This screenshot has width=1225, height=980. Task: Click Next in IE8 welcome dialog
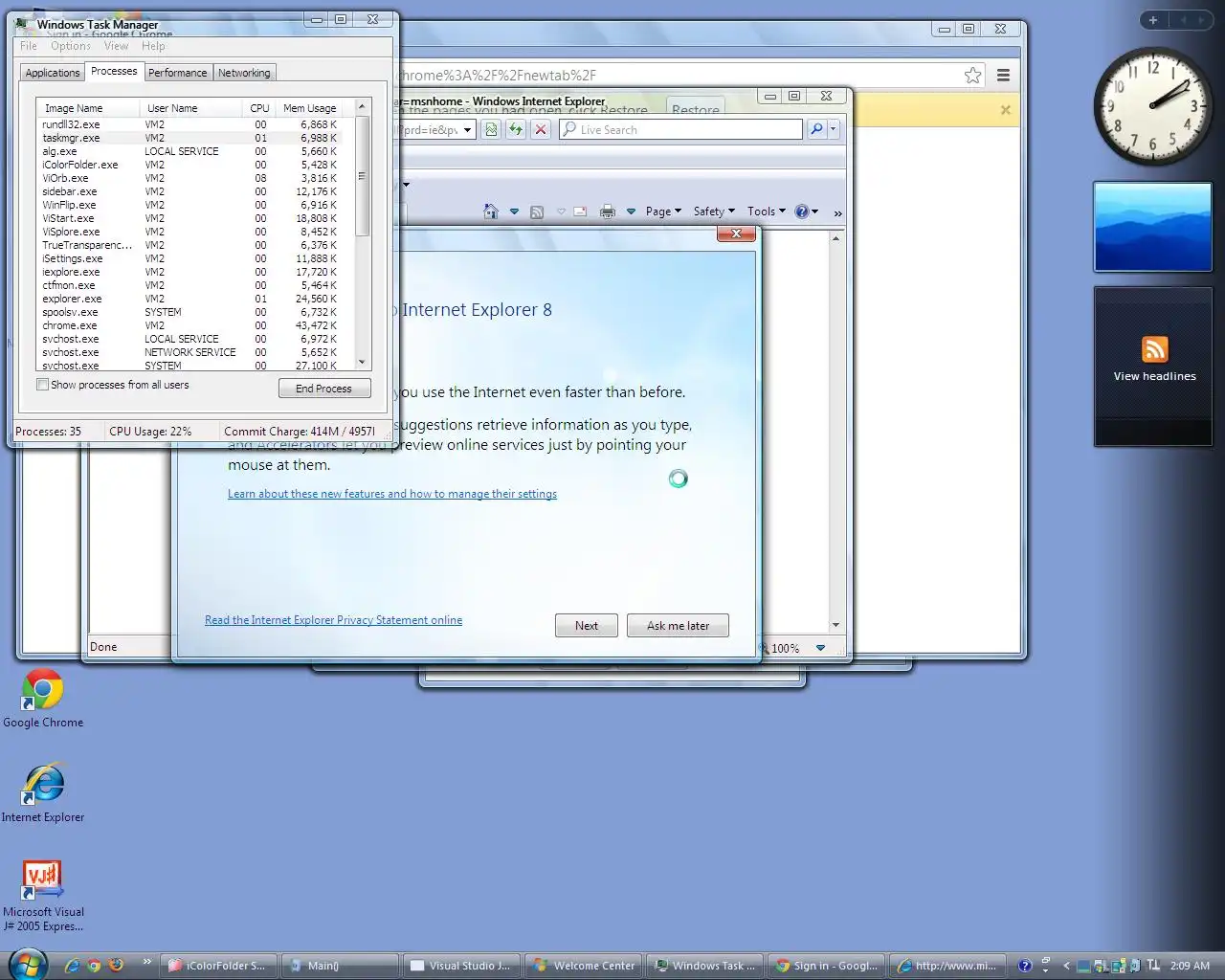coord(587,626)
